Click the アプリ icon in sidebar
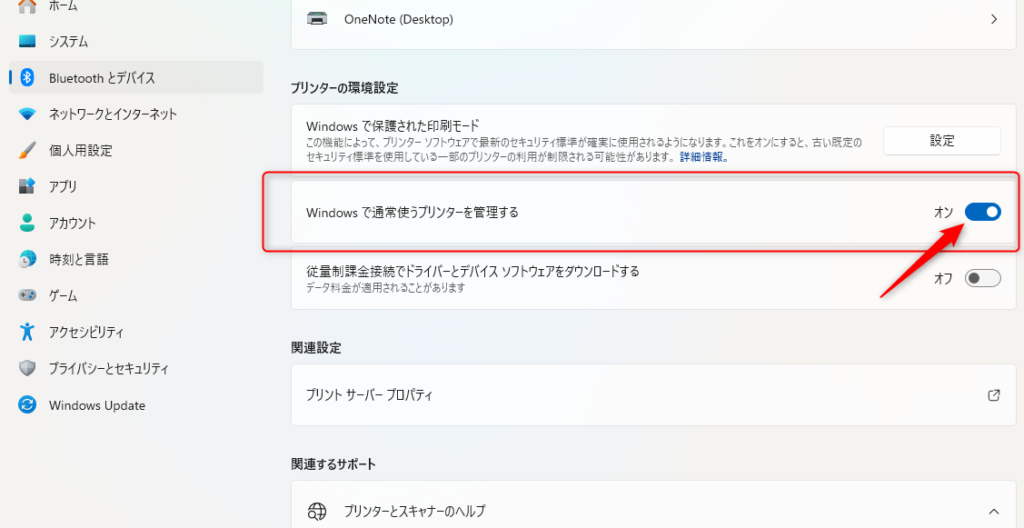Screen dimensions: 1024x528 pyautogui.click(x=29, y=187)
